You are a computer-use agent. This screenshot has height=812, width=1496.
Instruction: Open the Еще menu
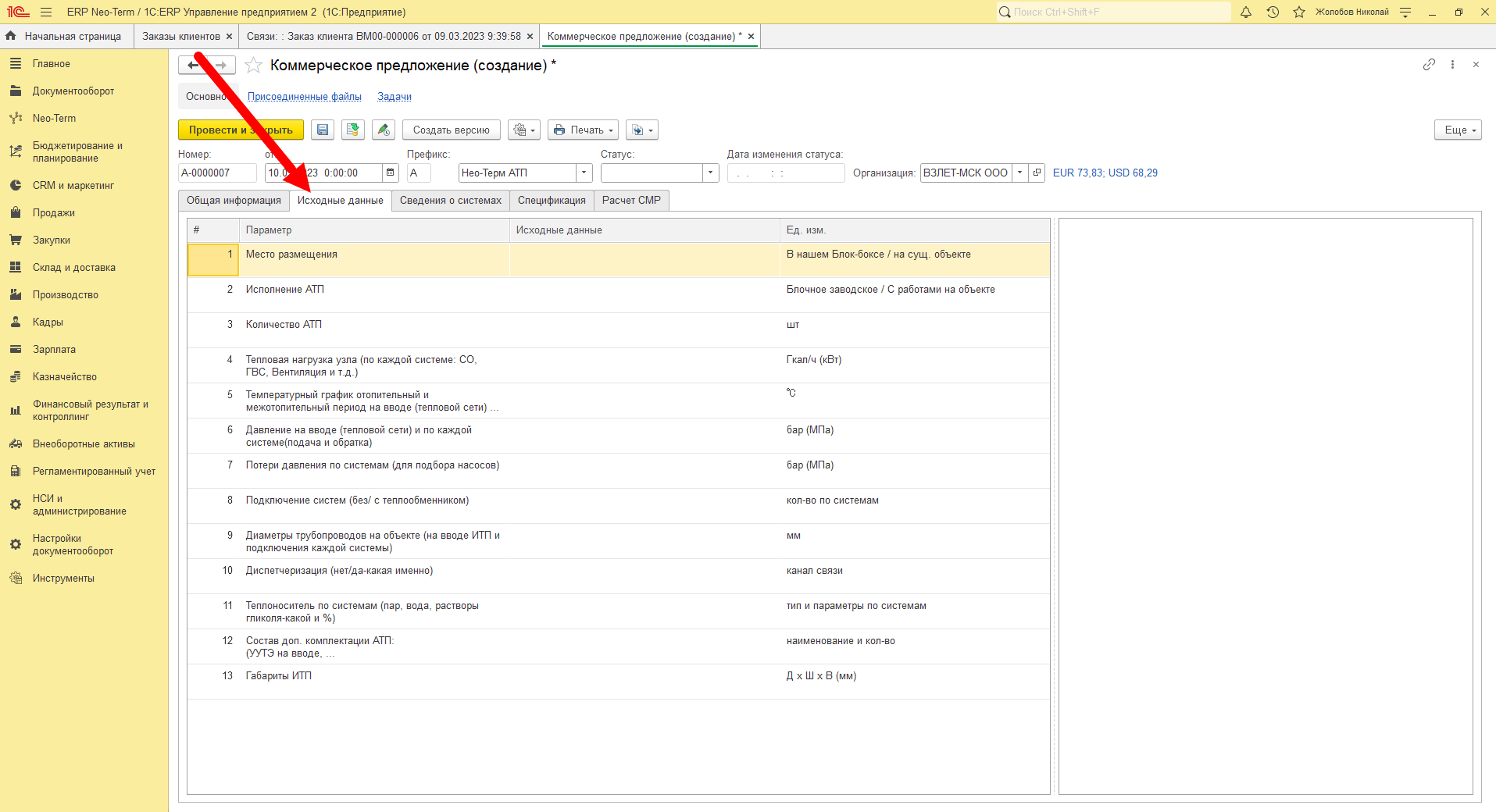pyautogui.click(x=1458, y=130)
